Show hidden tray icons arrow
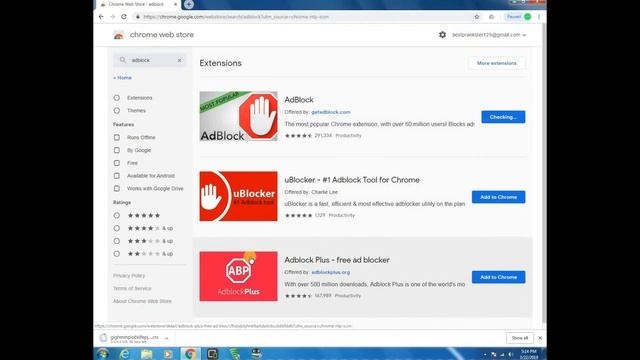The width and height of the screenshot is (640, 360). 485,355
